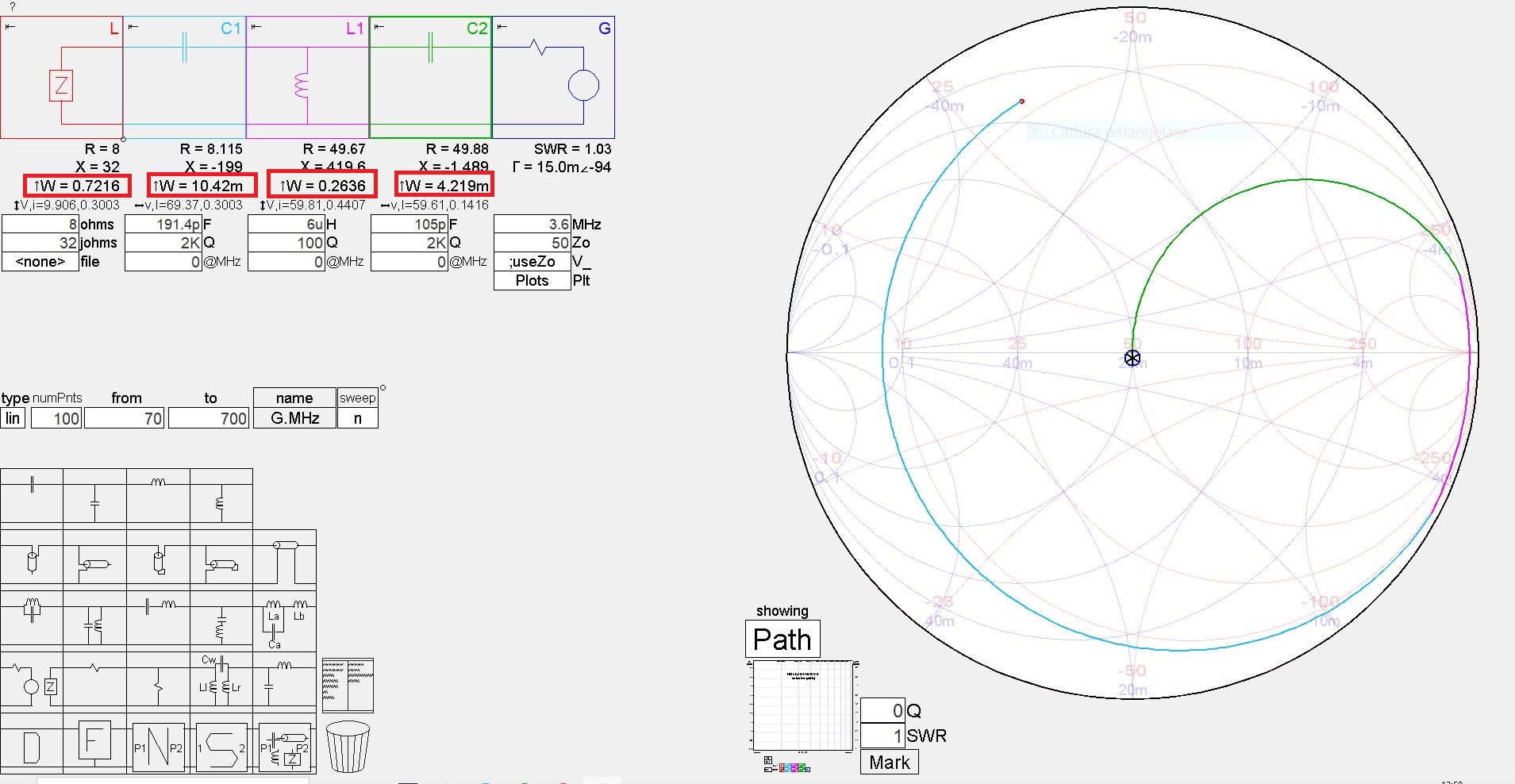Image resolution: width=1515 pixels, height=784 pixels.
Task: Select the N two-port P1 P2 component
Action: (x=159, y=747)
